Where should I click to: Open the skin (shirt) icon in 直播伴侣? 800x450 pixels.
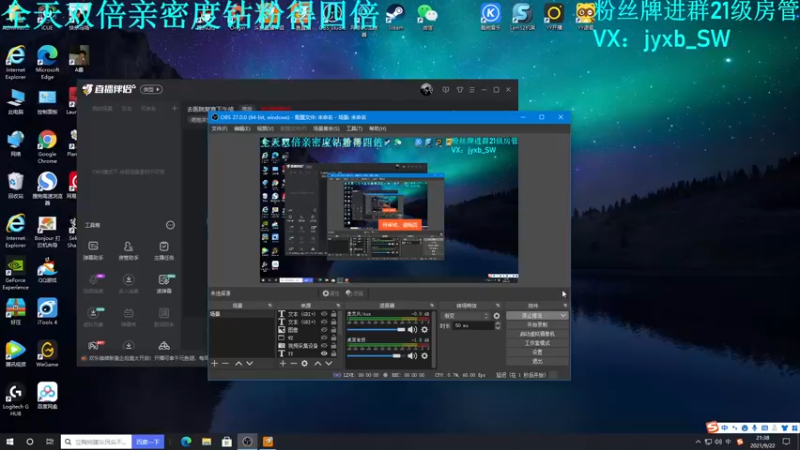pos(460,89)
